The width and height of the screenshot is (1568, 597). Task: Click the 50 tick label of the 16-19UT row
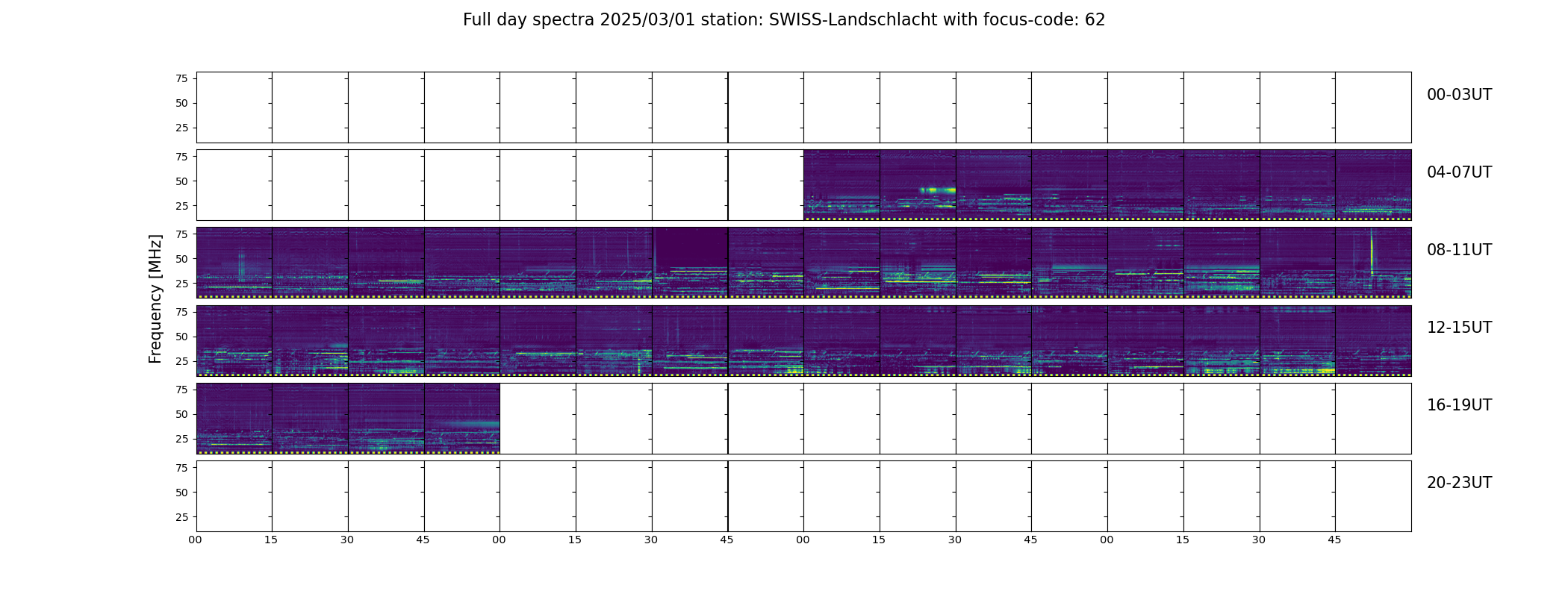click(181, 414)
